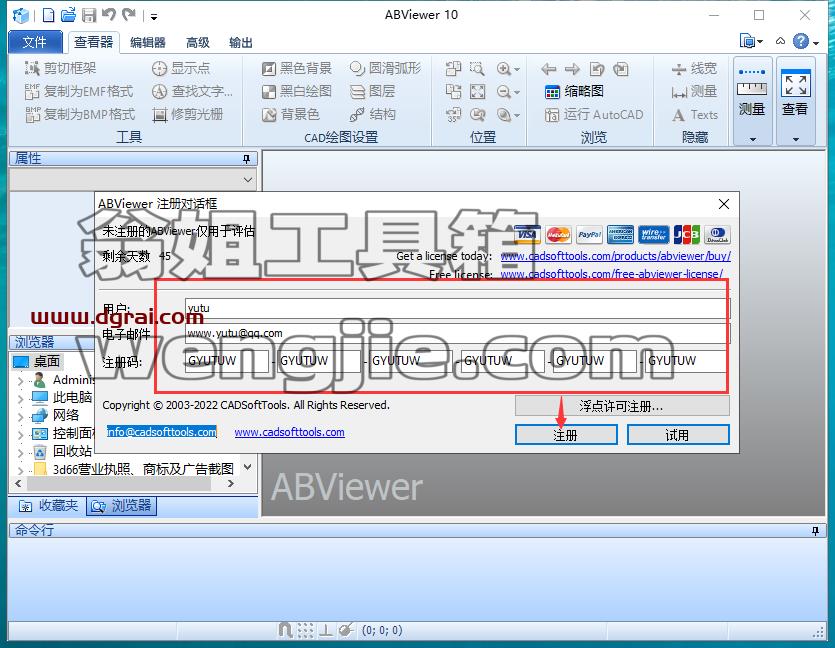Click the 试用 trial button
Image resolution: width=835 pixels, height=648 pixels.
(x=678, y=434)
